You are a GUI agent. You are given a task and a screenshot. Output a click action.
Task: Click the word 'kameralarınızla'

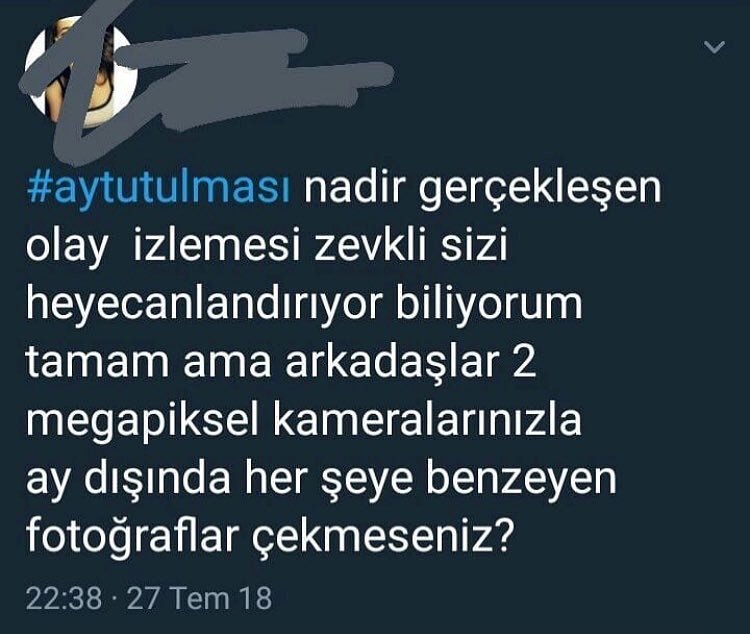point(427,419)
